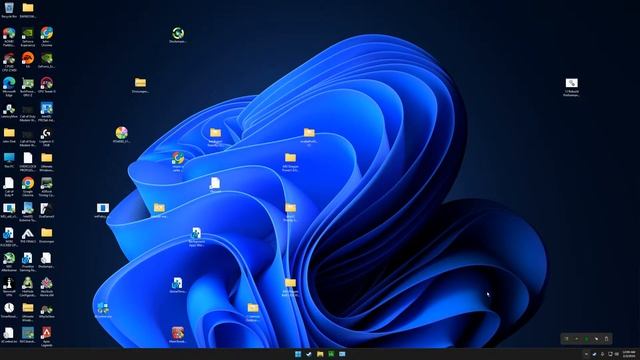Open the colorful pinwheel desktop icon

pyautogui.click(x=122, y=135)
